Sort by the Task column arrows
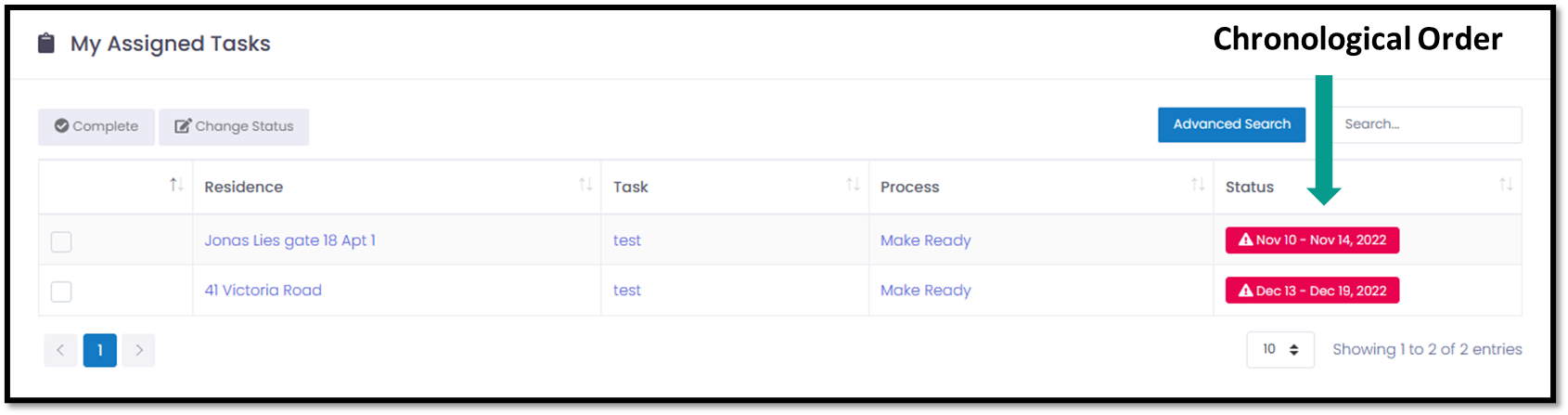This screenshot has width=1568, height=415. point(853,185)
